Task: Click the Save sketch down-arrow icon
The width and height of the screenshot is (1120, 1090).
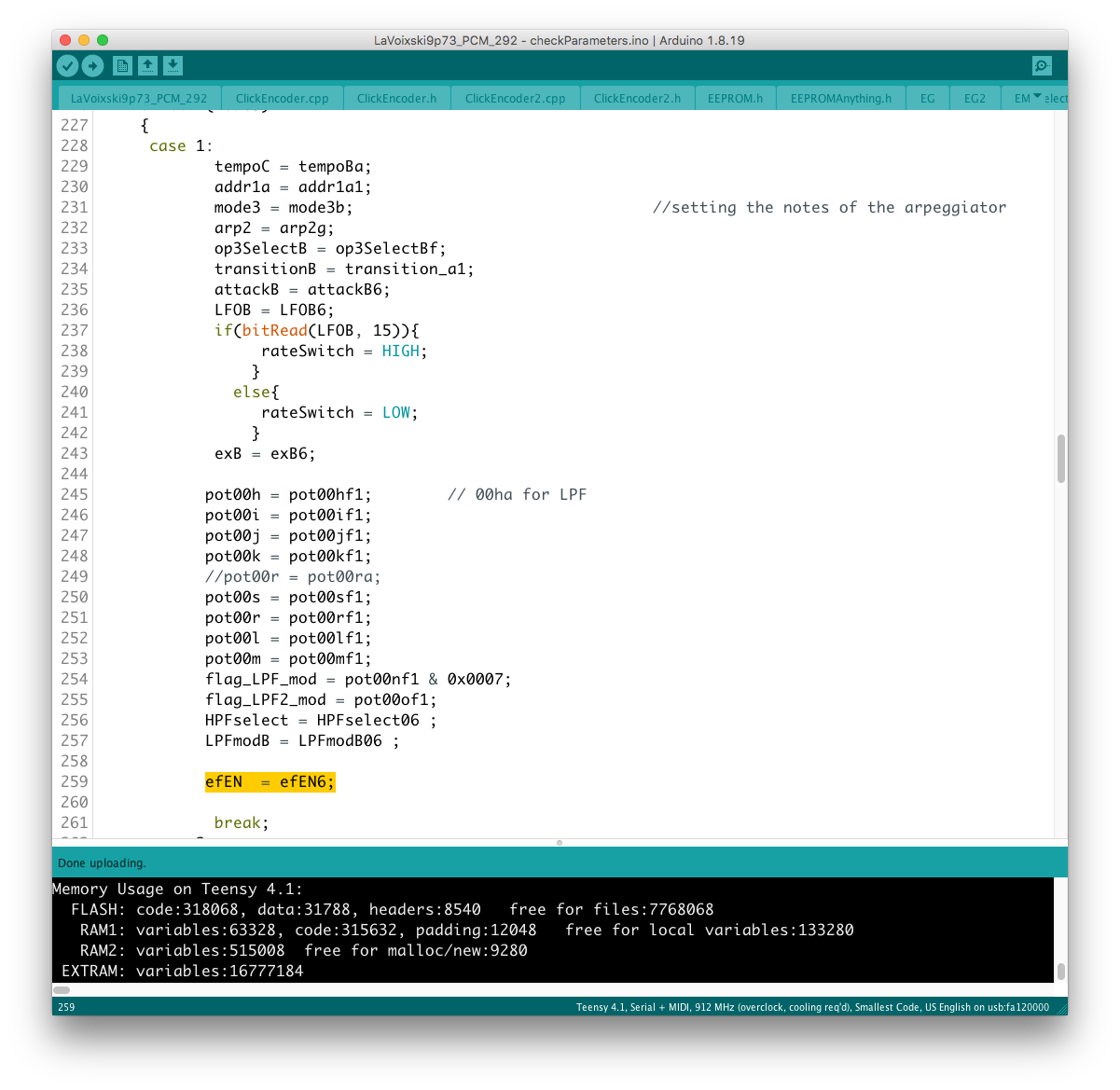Action: click(173, 65)
